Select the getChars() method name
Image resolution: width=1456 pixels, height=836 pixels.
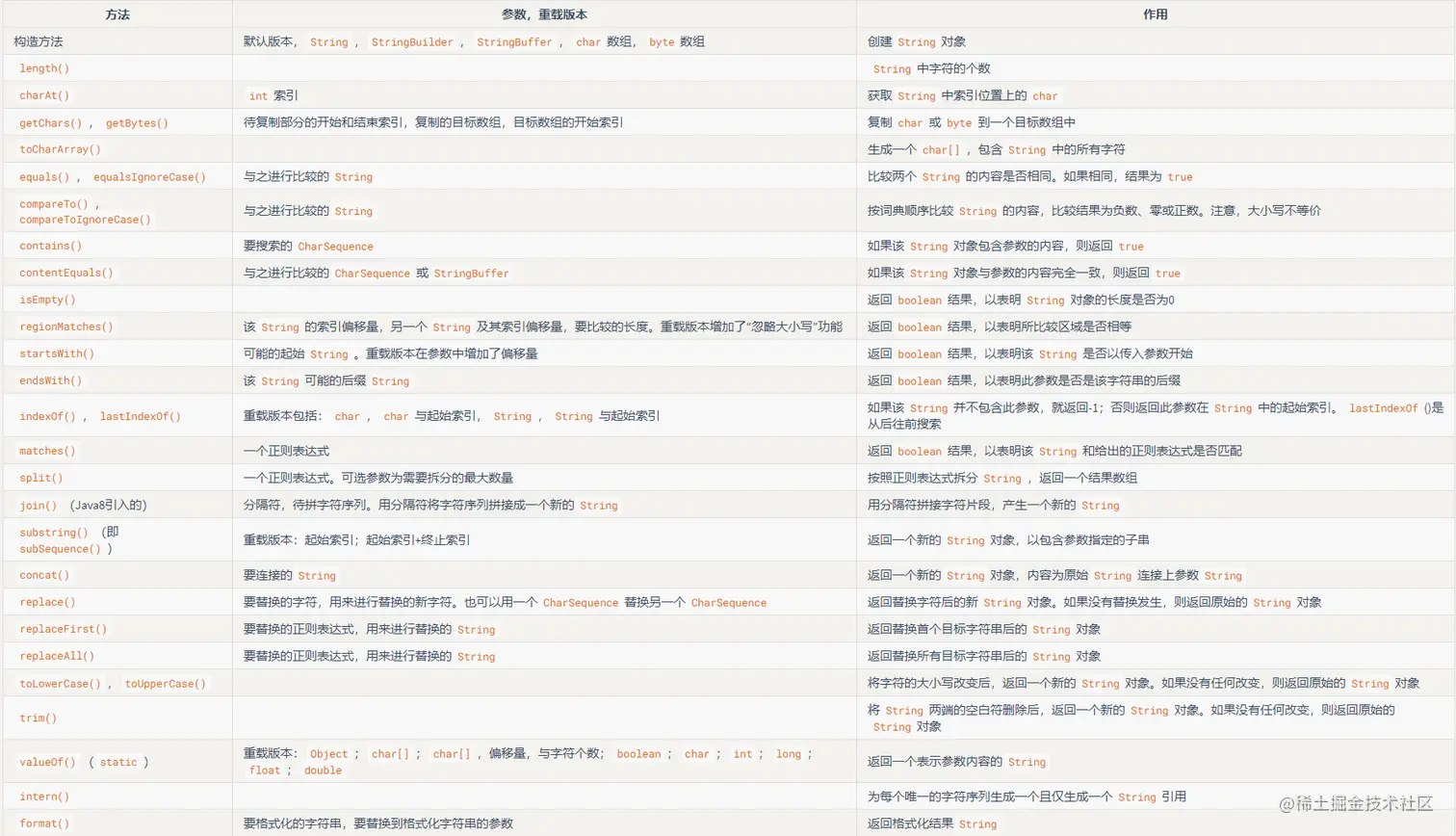pyautogui.click(x=51, y=122)
